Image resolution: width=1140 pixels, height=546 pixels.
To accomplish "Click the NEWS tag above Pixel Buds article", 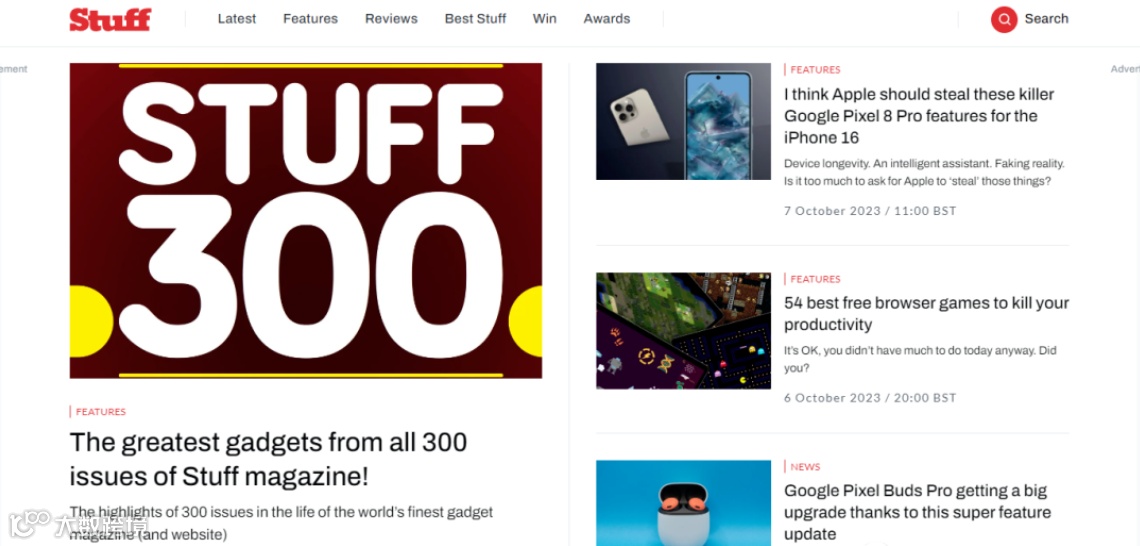I will 804,467.
